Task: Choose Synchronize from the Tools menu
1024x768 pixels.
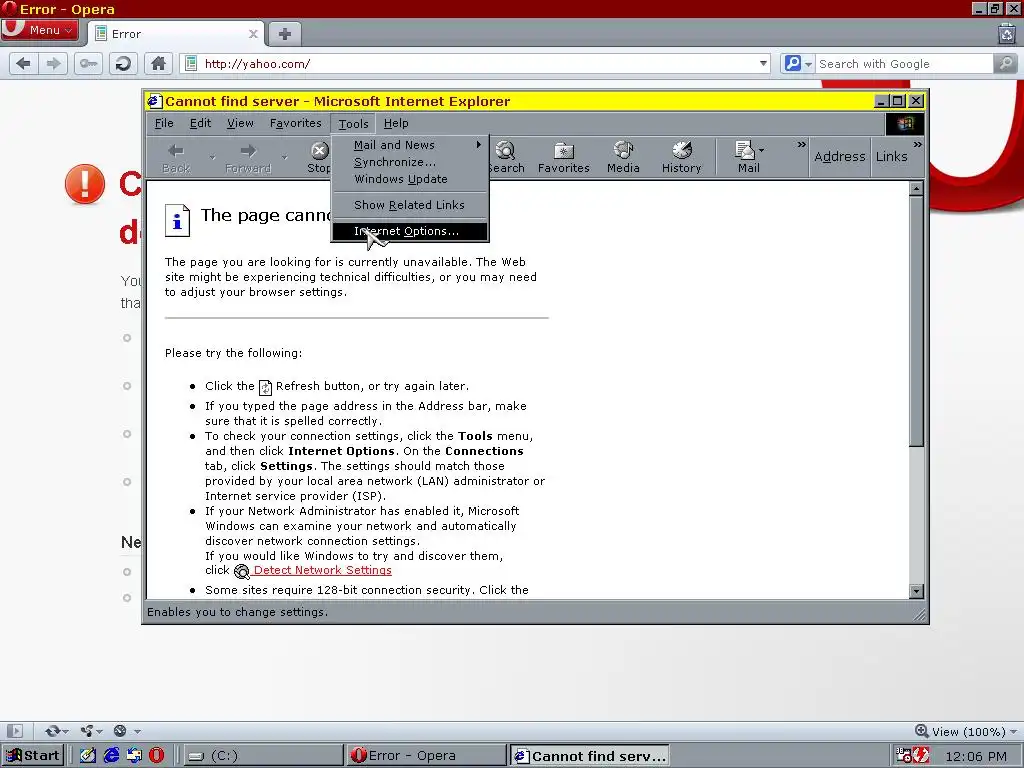Action: click(x=410, y=162)
